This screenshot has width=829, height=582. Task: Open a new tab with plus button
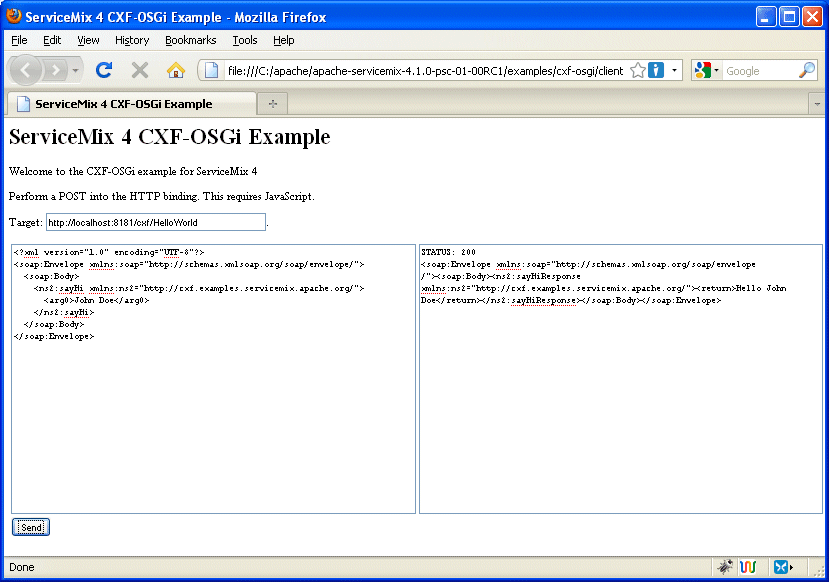click(273, 104)
